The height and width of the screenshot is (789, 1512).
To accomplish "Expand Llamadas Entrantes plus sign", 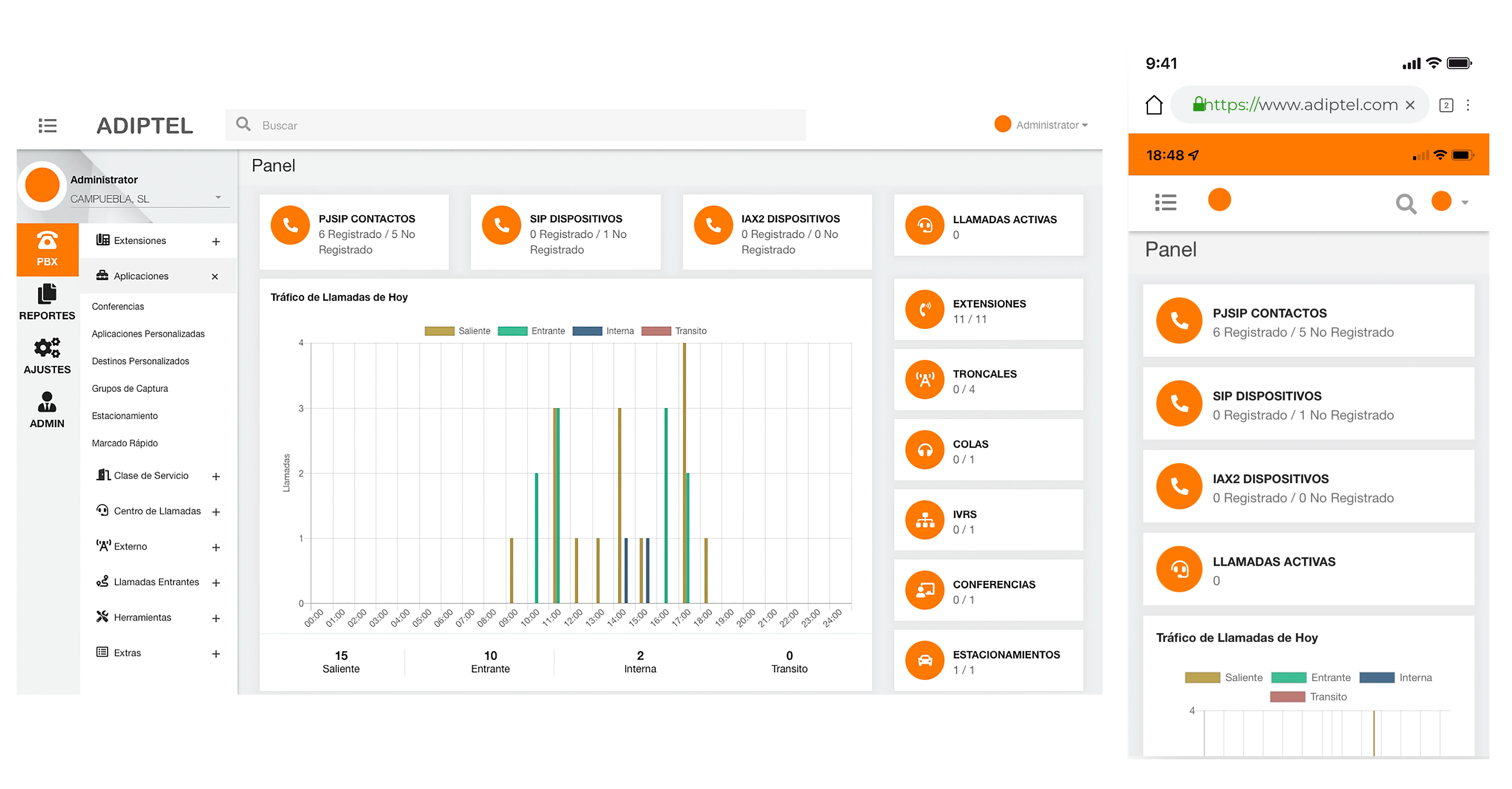I will [216, 583].
